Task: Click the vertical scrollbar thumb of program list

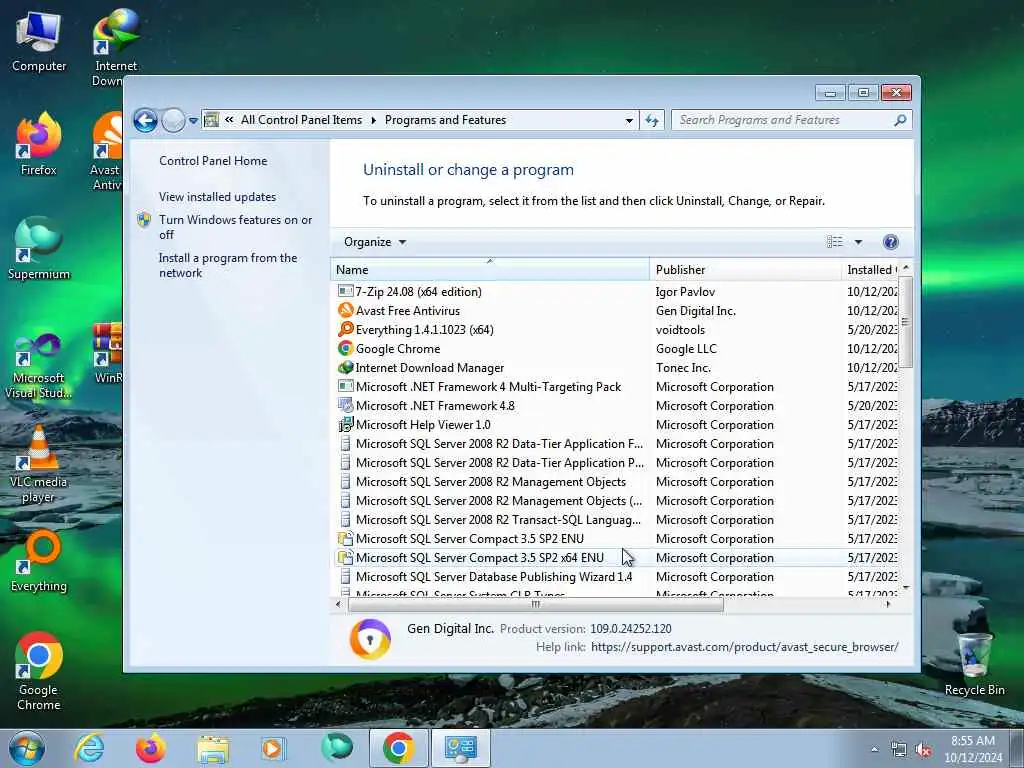Action: click(x=905, y=321)
